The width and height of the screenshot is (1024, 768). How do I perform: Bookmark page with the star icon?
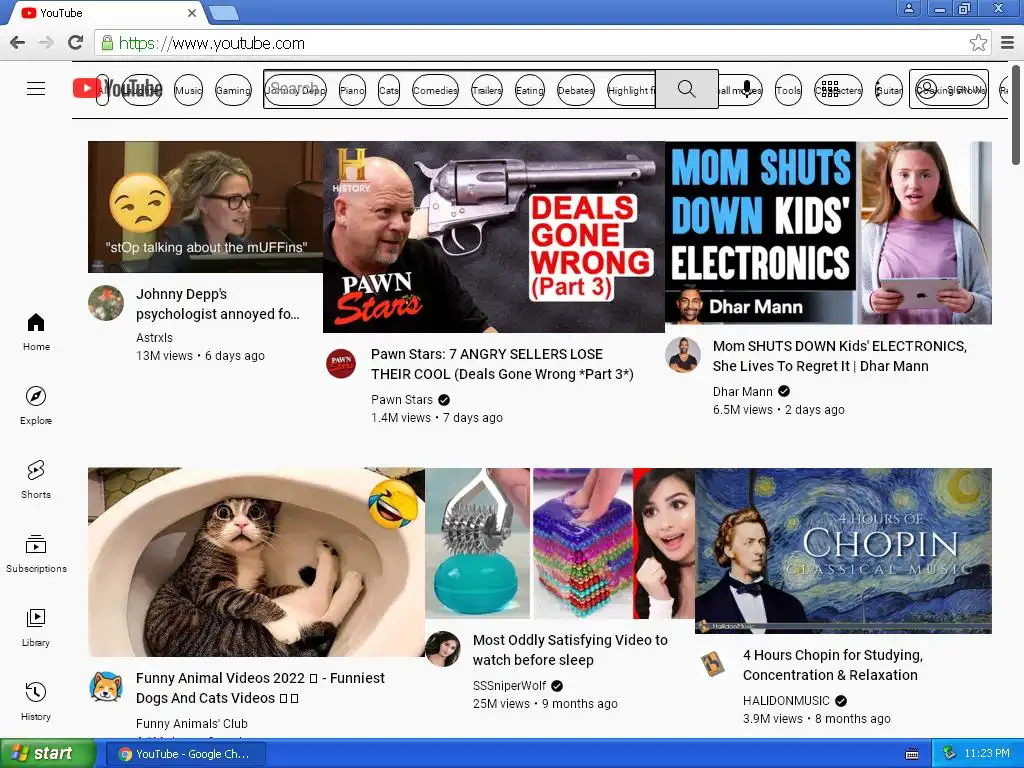[978, 43]
